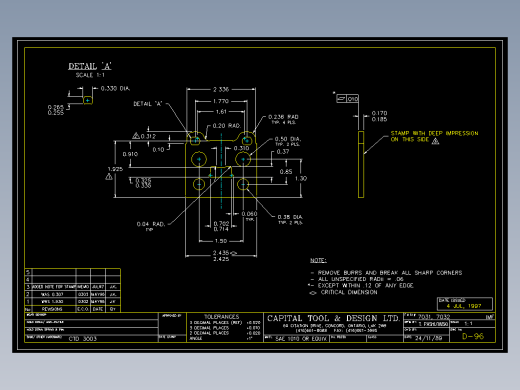Select the ALL UNSPECIFIED RADII = .06 note

click(360, 279)
